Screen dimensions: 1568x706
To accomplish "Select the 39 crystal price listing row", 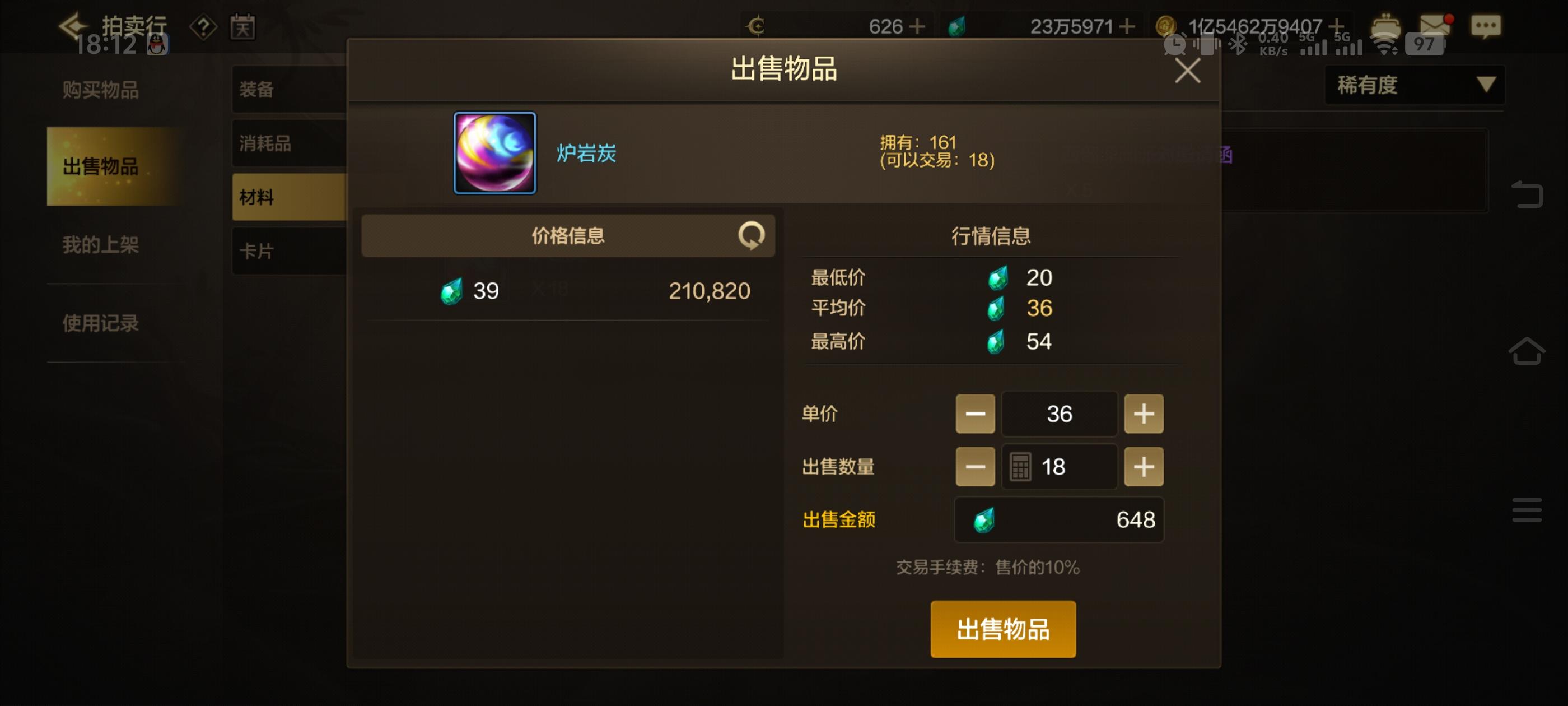I will 567,291.
